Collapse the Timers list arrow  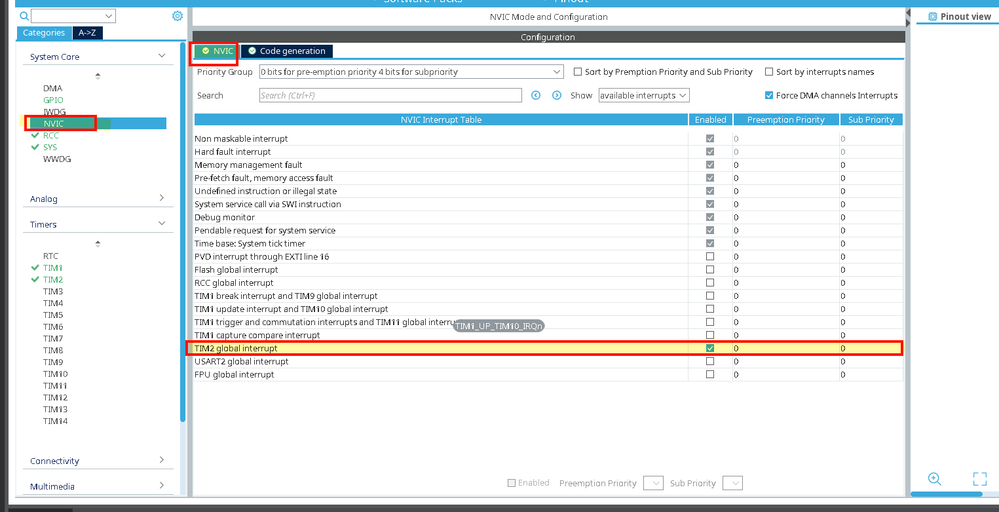click(162, 224)
